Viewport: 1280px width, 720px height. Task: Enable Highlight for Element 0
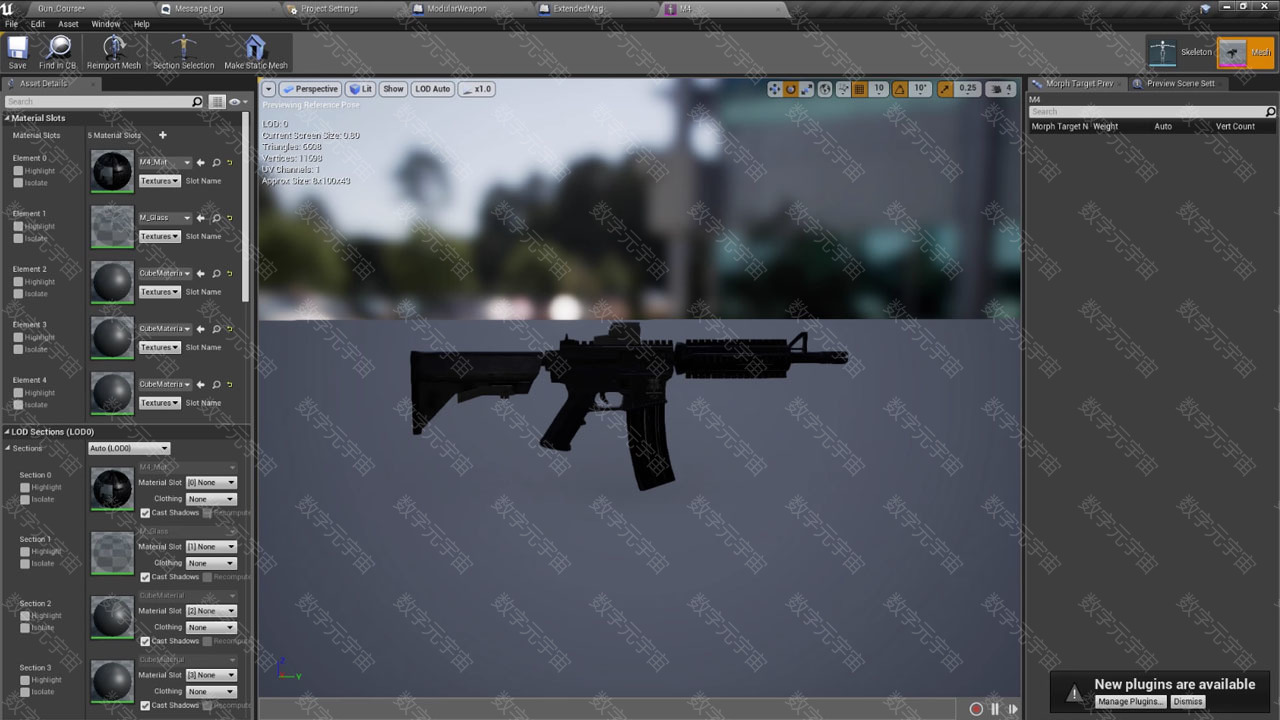click(18, 171)
